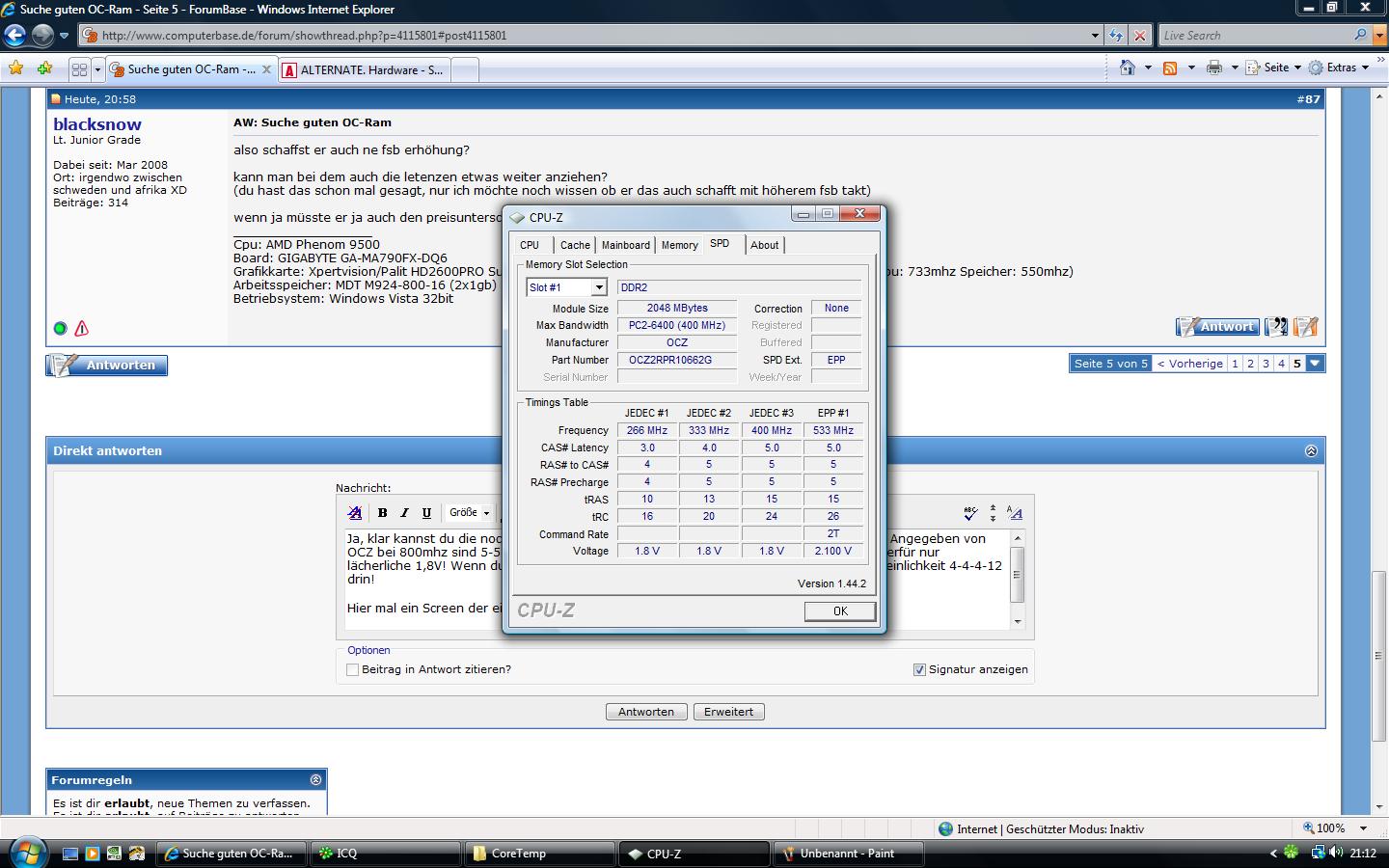Open the Größe font size dropdown
The width and height of the screenshot is (1389, 868).
click(x=470, y=513)
